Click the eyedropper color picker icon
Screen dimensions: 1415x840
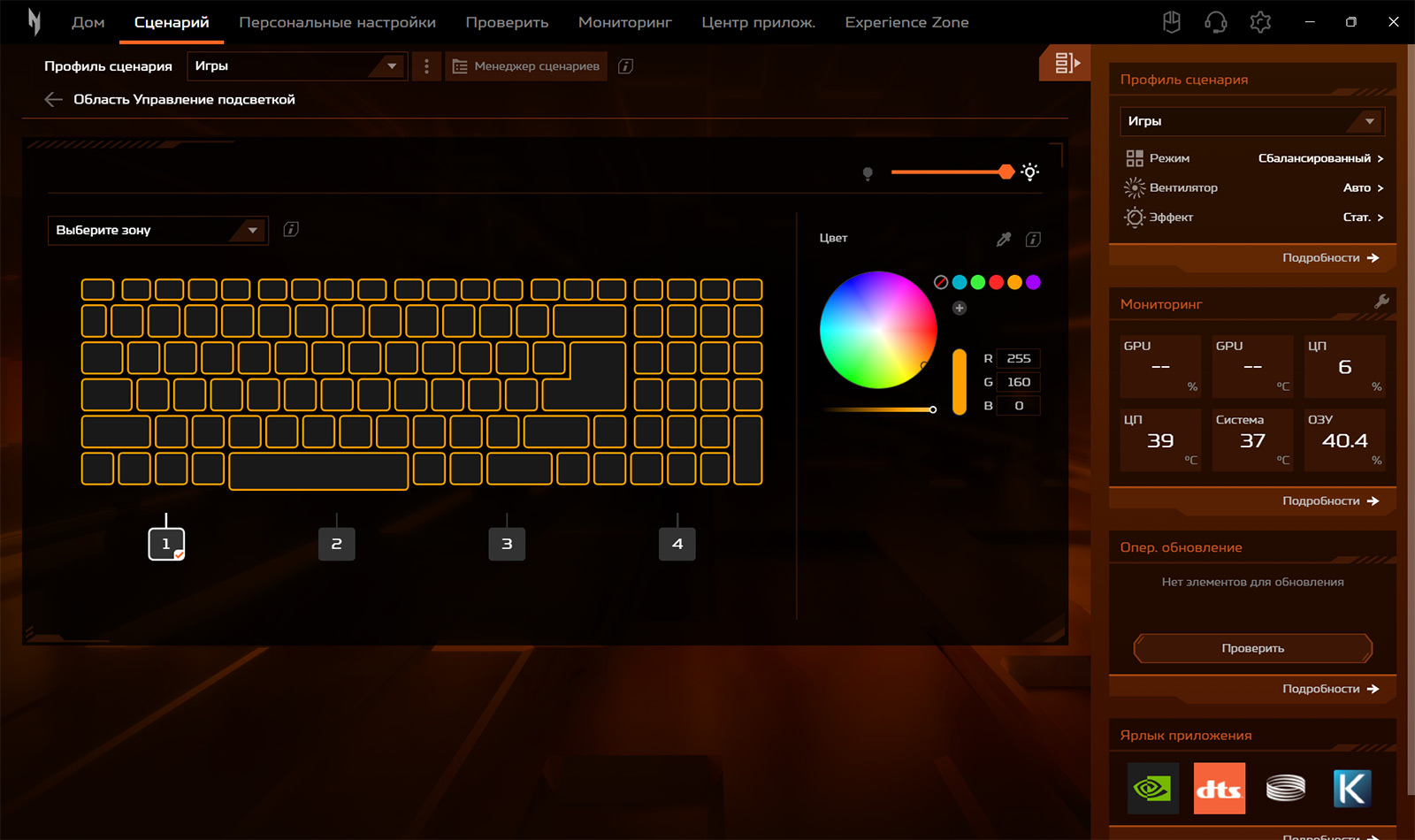1004,239
